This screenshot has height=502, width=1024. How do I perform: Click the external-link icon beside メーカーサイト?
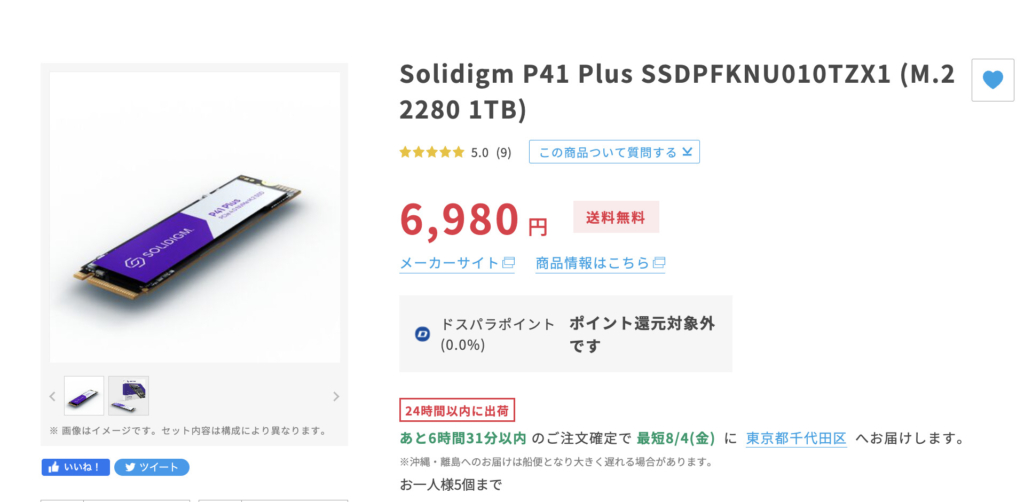pyautogui.click(x=508, y=264)
